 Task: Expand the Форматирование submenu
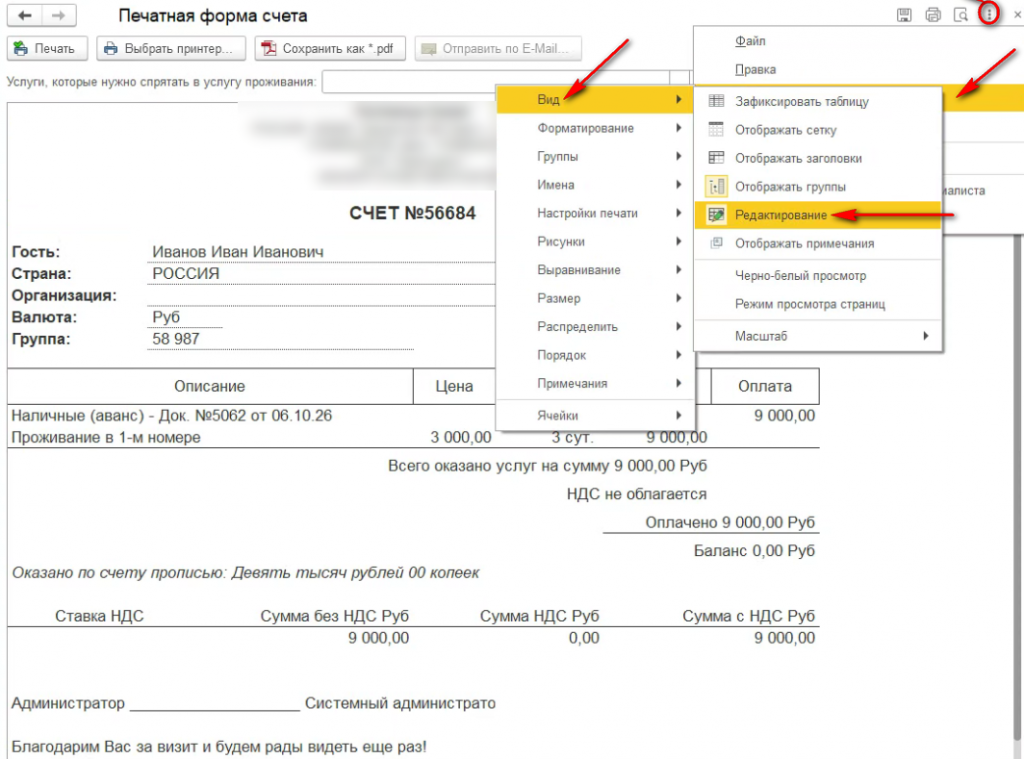pos(594,128)
